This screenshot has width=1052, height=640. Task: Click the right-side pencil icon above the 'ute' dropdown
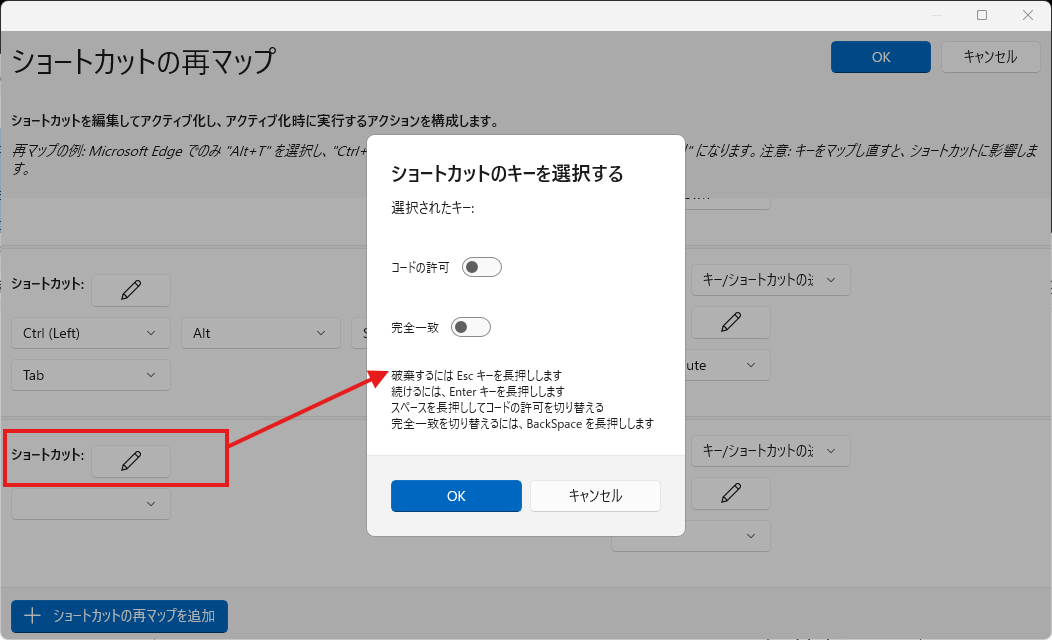[x=731, y=322]
